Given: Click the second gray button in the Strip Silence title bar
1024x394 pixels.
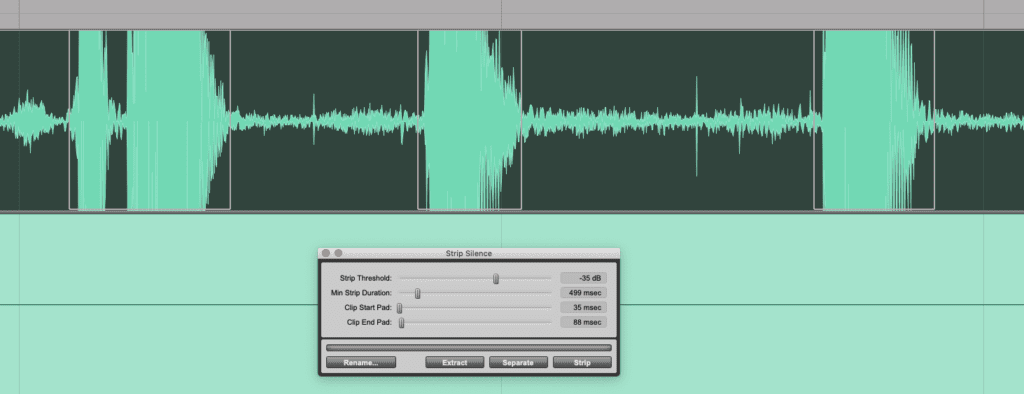Looking at the screenshot, I should (x=338, y=253).
